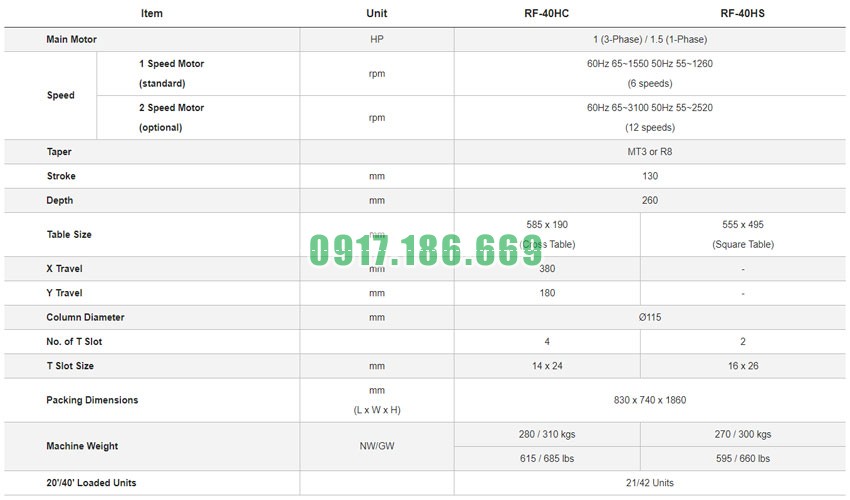This screenshot has width=850, height=500.
Task: Click '585 x 190' table size
Action: (x=547, y=225)
